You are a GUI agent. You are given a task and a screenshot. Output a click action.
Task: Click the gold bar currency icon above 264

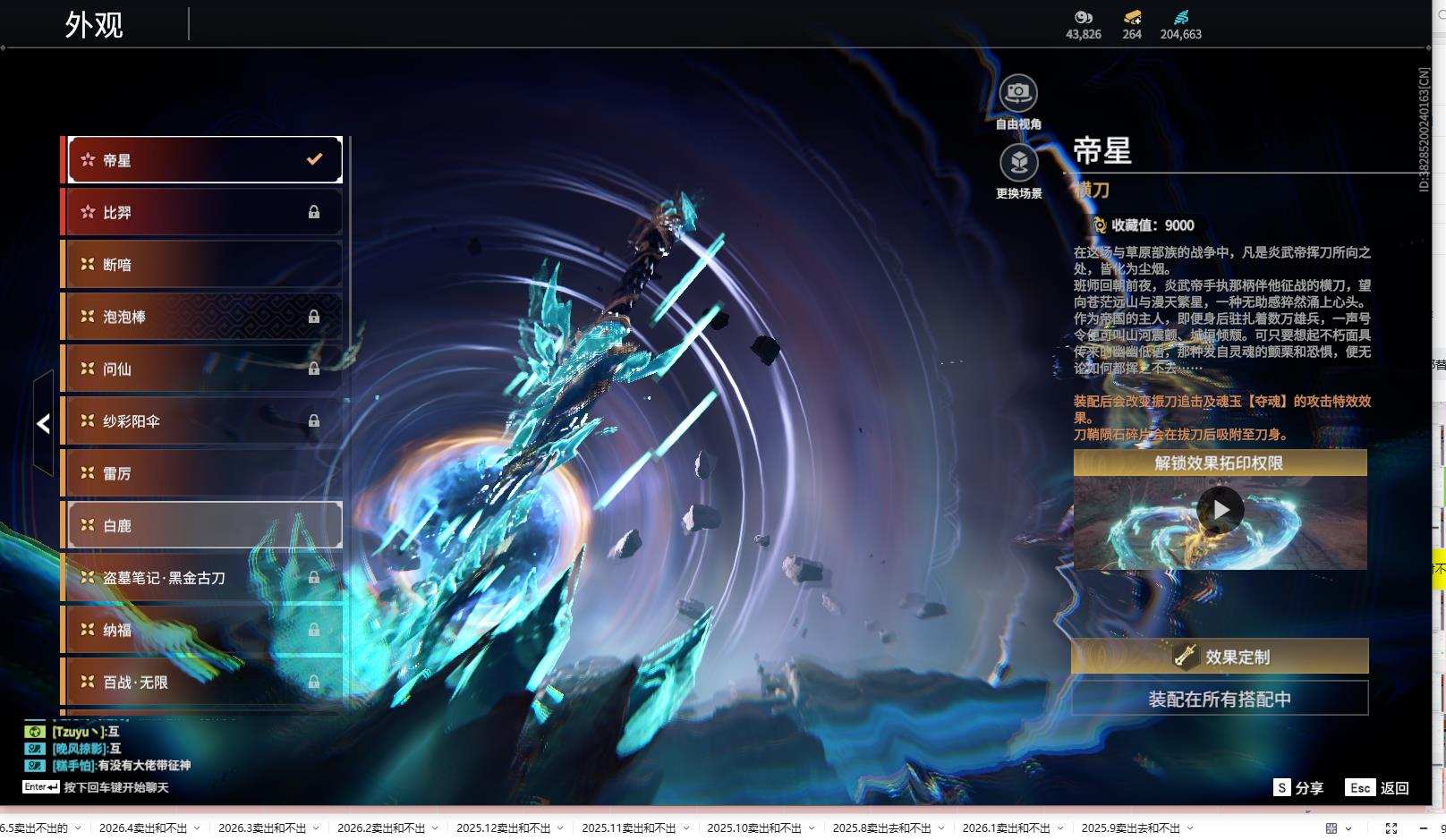coord(1132,17)
